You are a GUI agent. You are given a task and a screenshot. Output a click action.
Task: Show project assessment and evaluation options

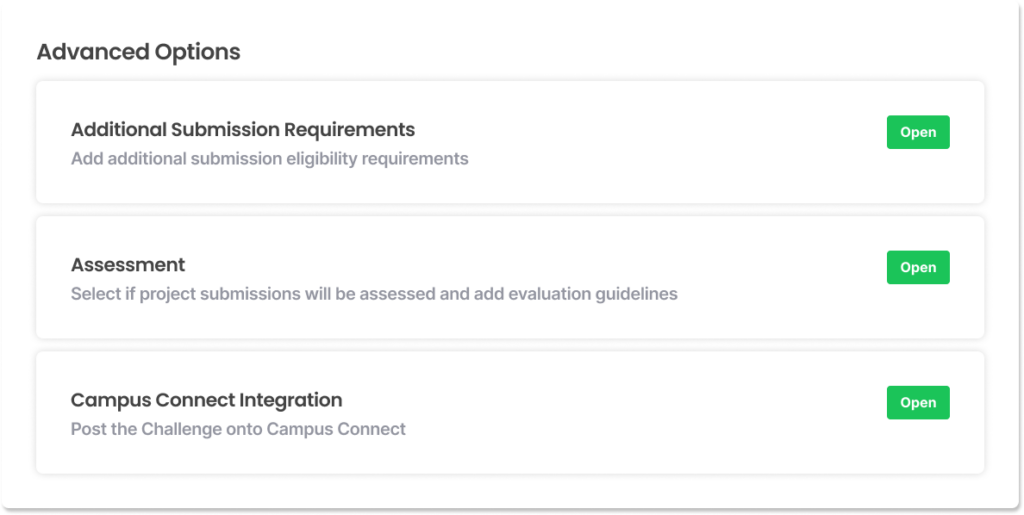917,267
